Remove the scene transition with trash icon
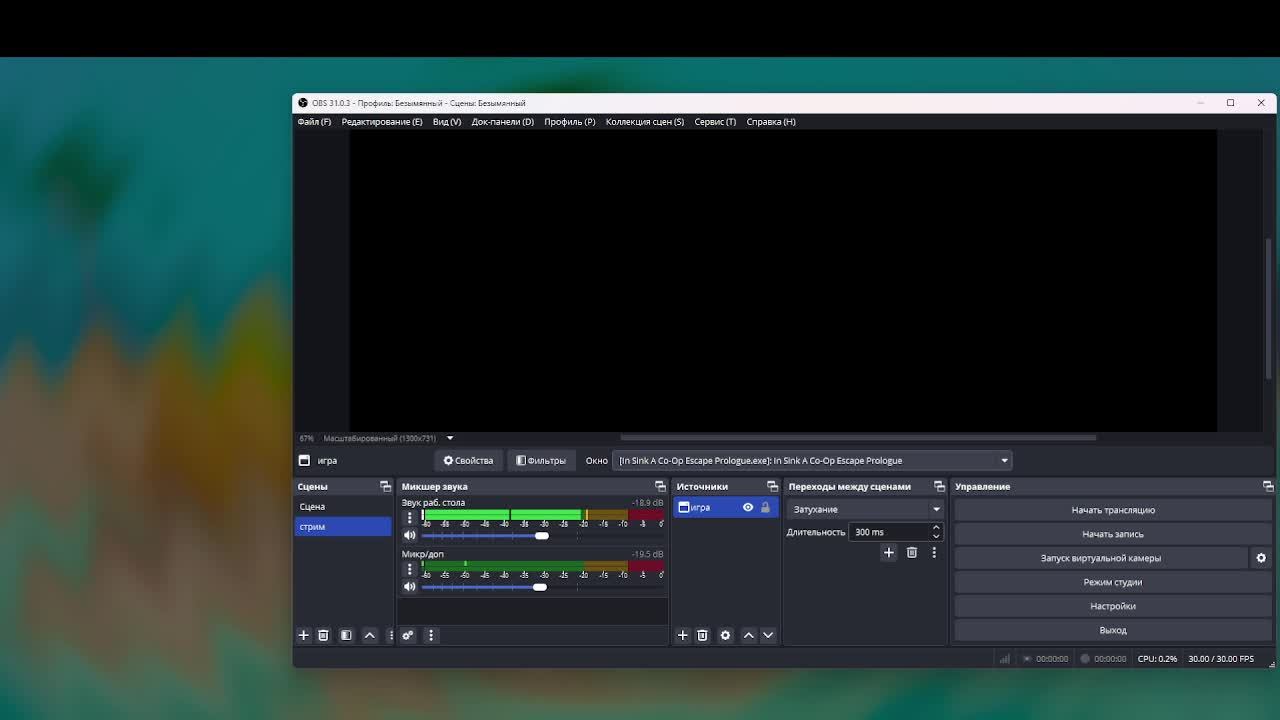Image resolution: width=1280 pixels, height=720 pixels. tap(911, 552)
